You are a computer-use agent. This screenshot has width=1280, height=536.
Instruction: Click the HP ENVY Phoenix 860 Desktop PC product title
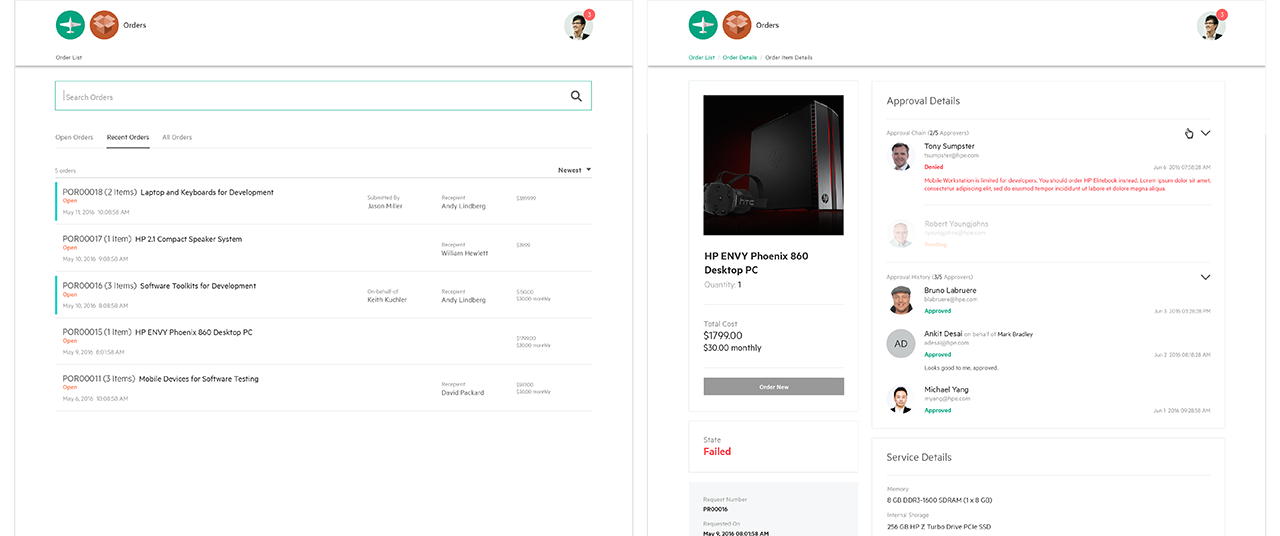756,263
